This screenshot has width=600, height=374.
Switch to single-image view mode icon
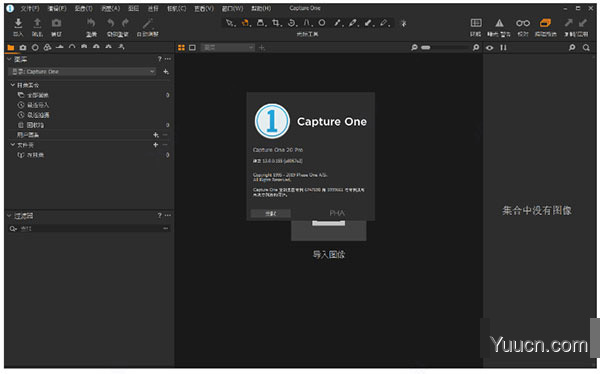point(192,47)
